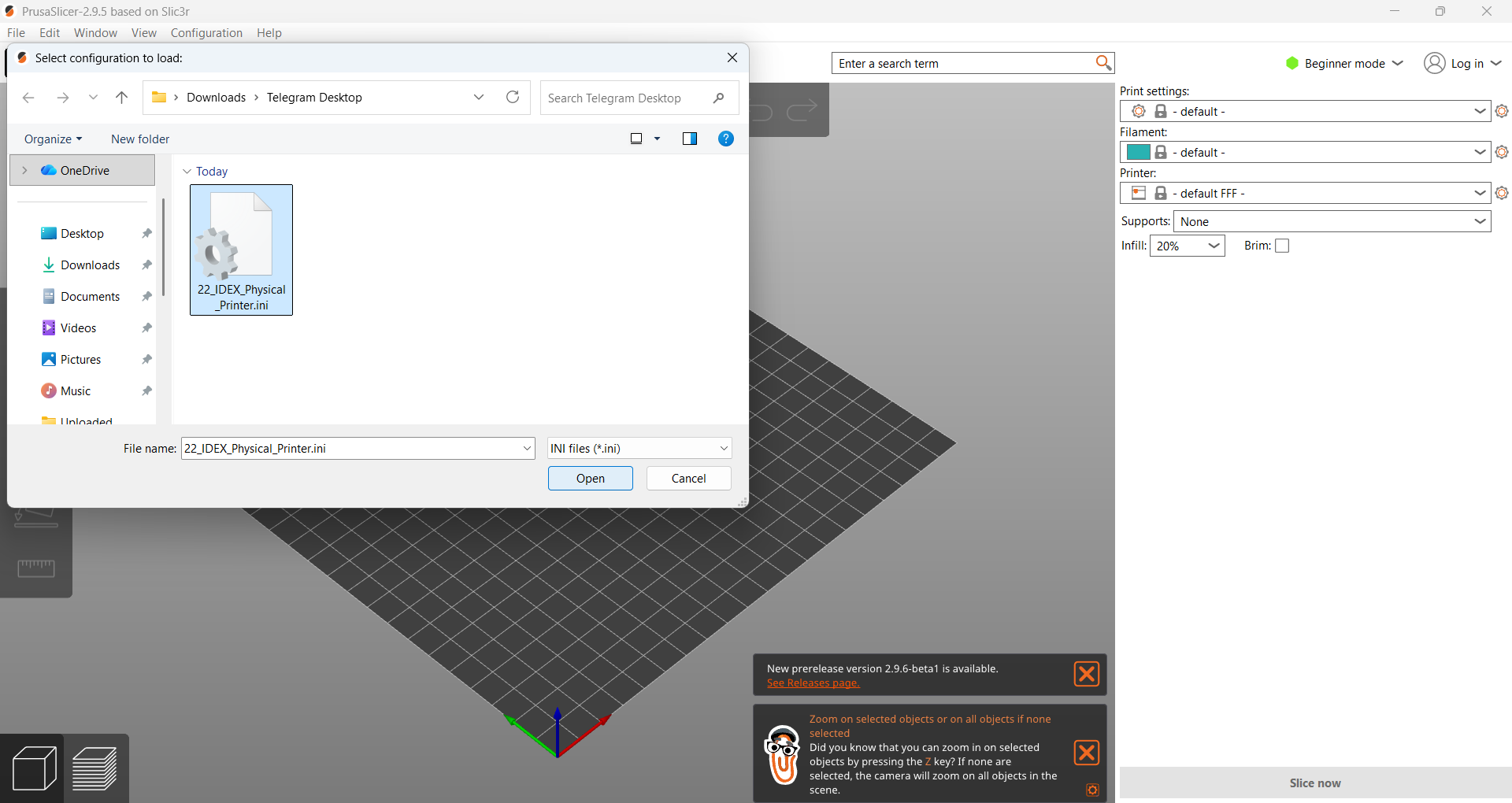Edit Print settings via gear icon
The image size is (1512, 803).
coord(1502,111)
